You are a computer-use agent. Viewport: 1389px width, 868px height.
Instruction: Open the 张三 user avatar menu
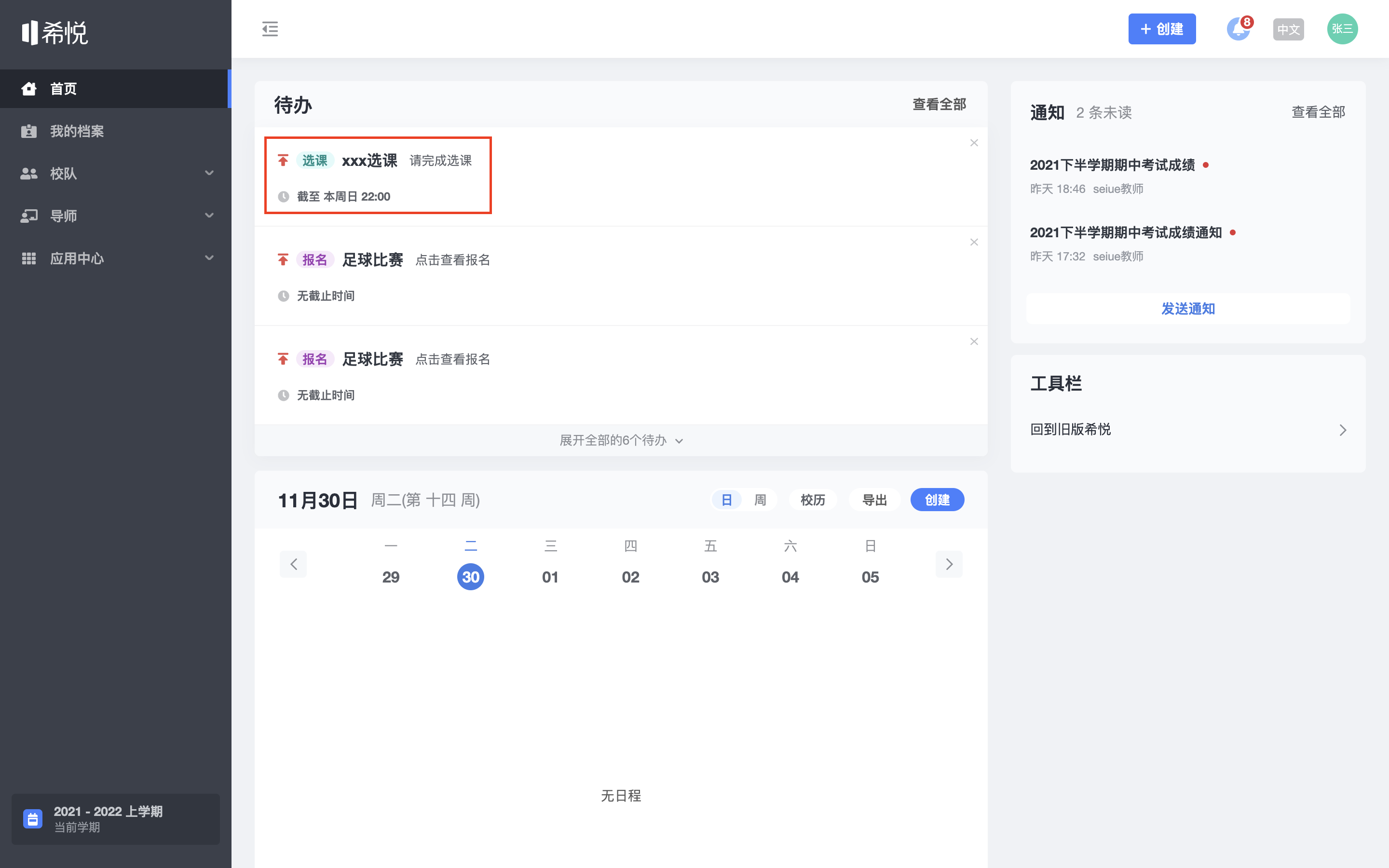(1342, 29)
